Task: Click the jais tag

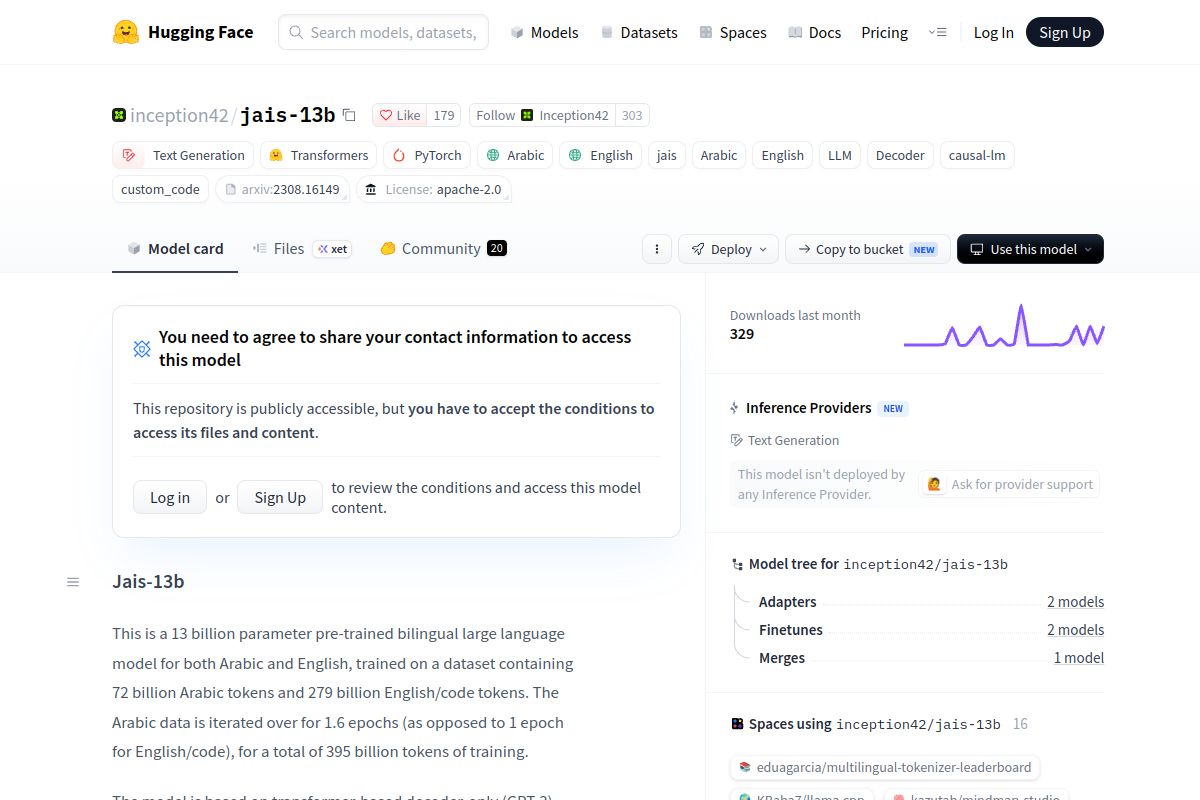Action: pos(667,155)
